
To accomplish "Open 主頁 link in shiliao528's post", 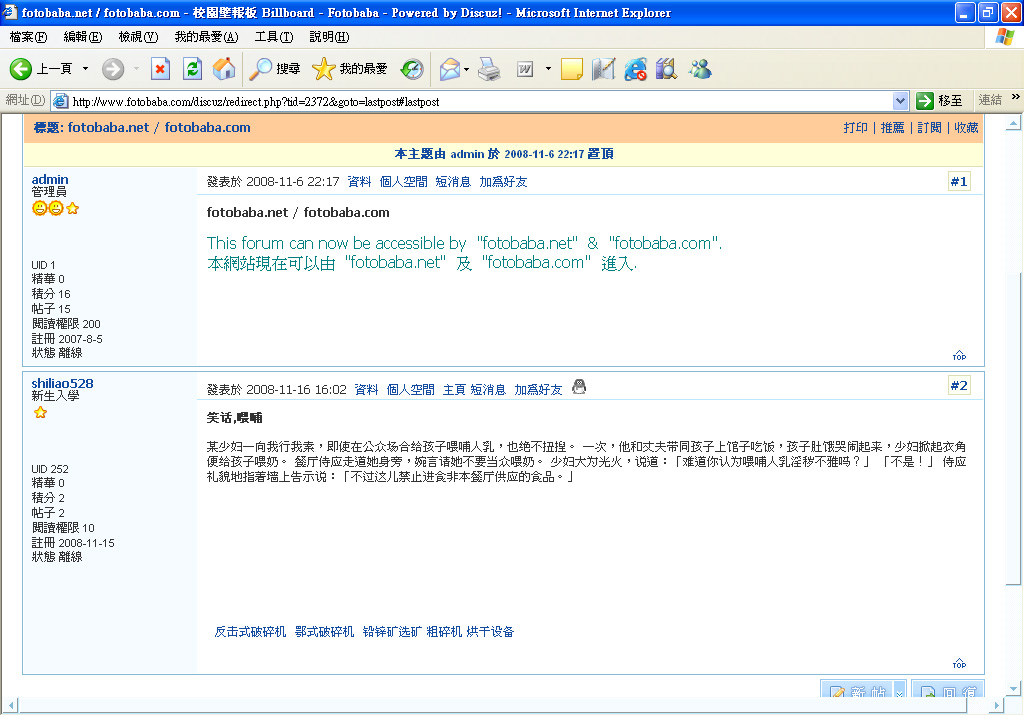I will 454,389.
